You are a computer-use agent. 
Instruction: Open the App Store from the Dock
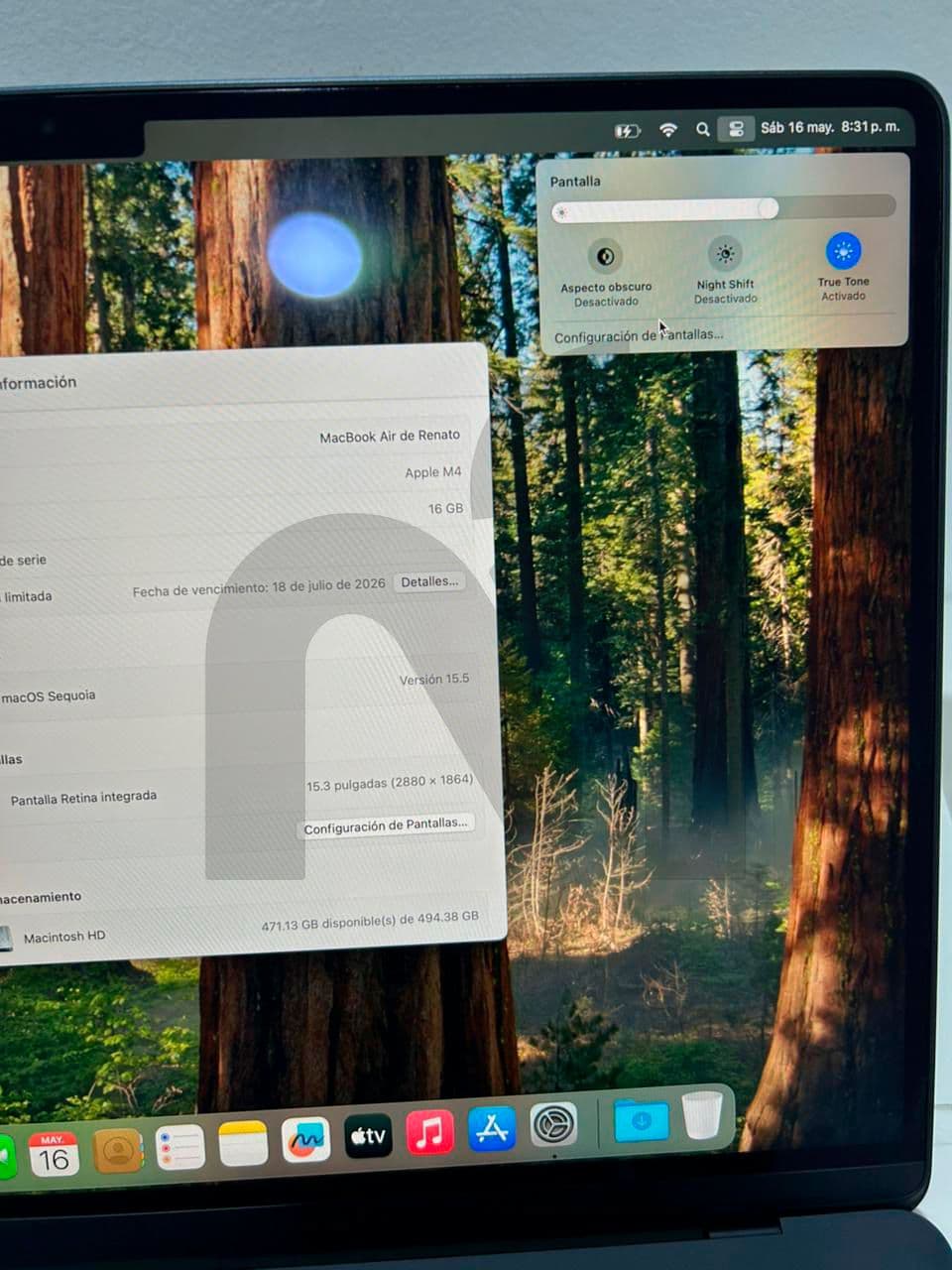[493, 1128]
